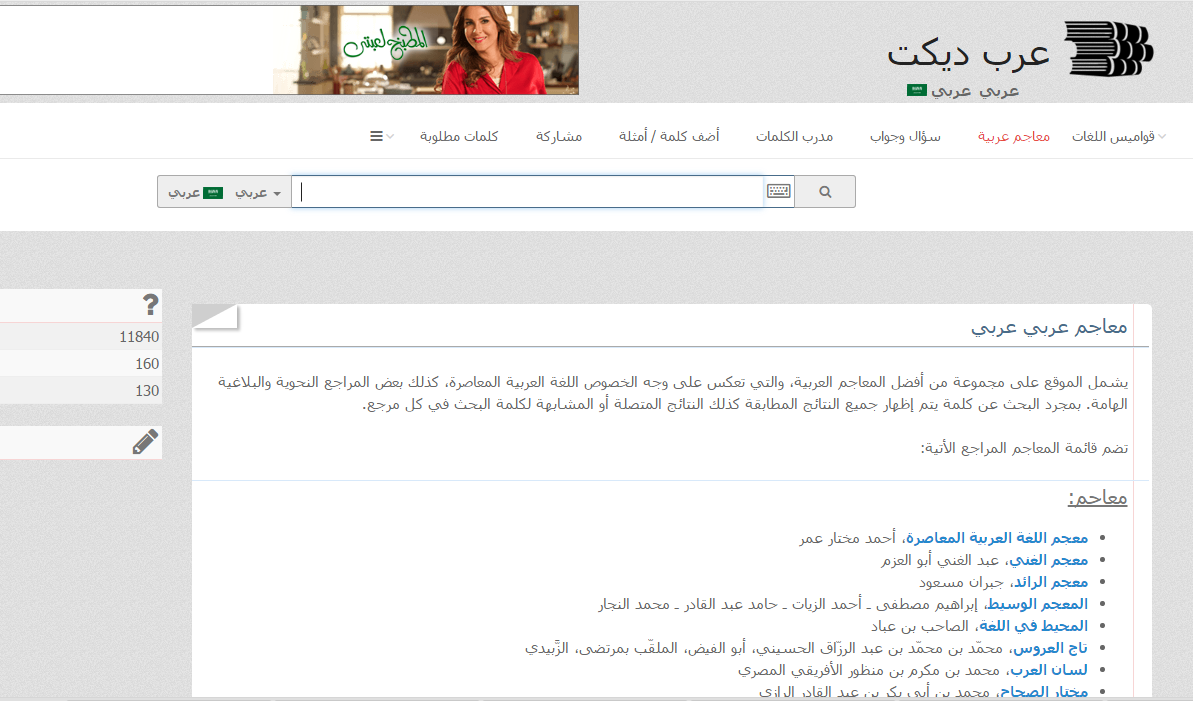Open link معجم اللغة العربية المعاصرة
Image resolution: width=1193 pixels, height=701 pixels.
997,538
